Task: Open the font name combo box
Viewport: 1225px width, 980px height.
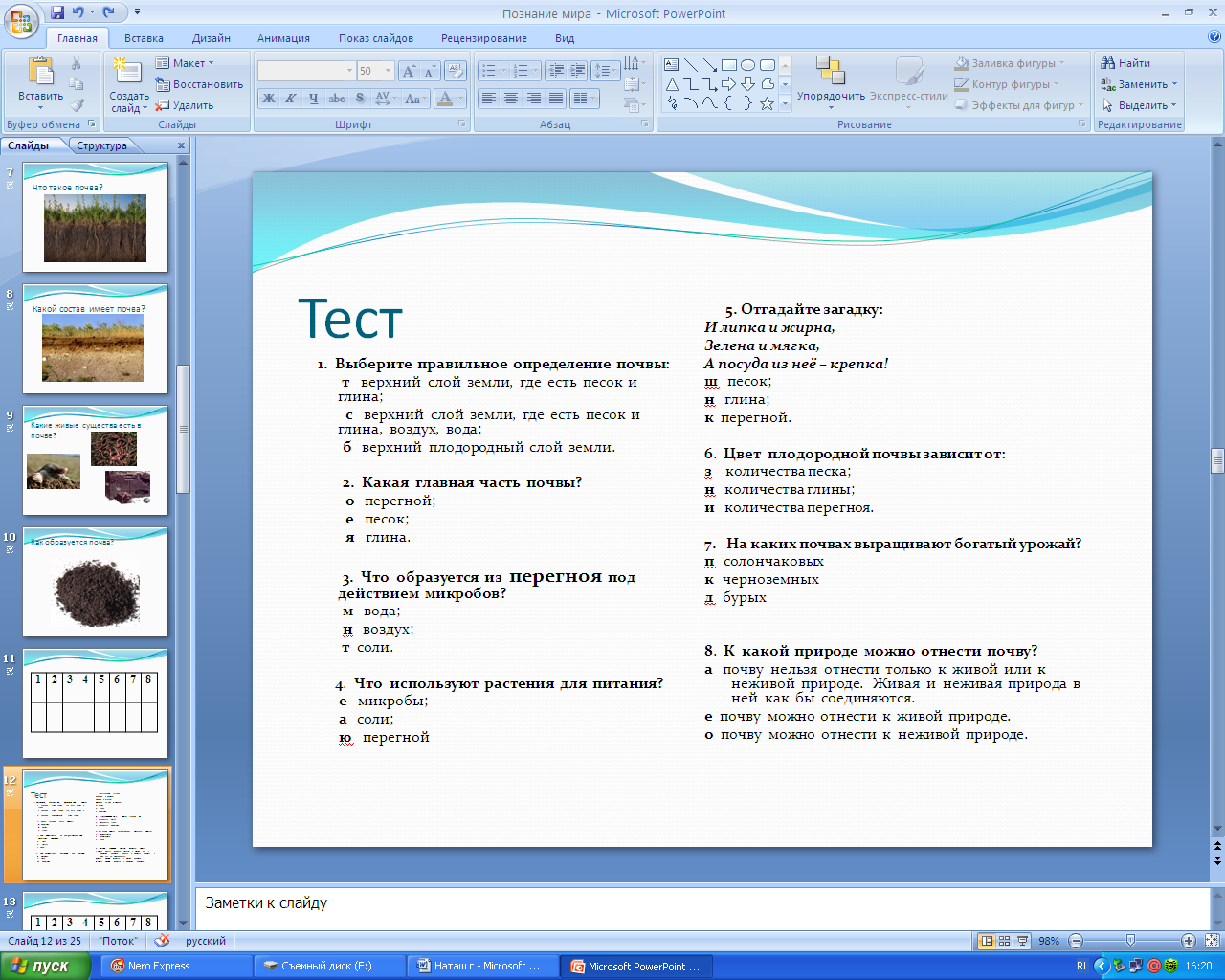Action: coord(306,71)
